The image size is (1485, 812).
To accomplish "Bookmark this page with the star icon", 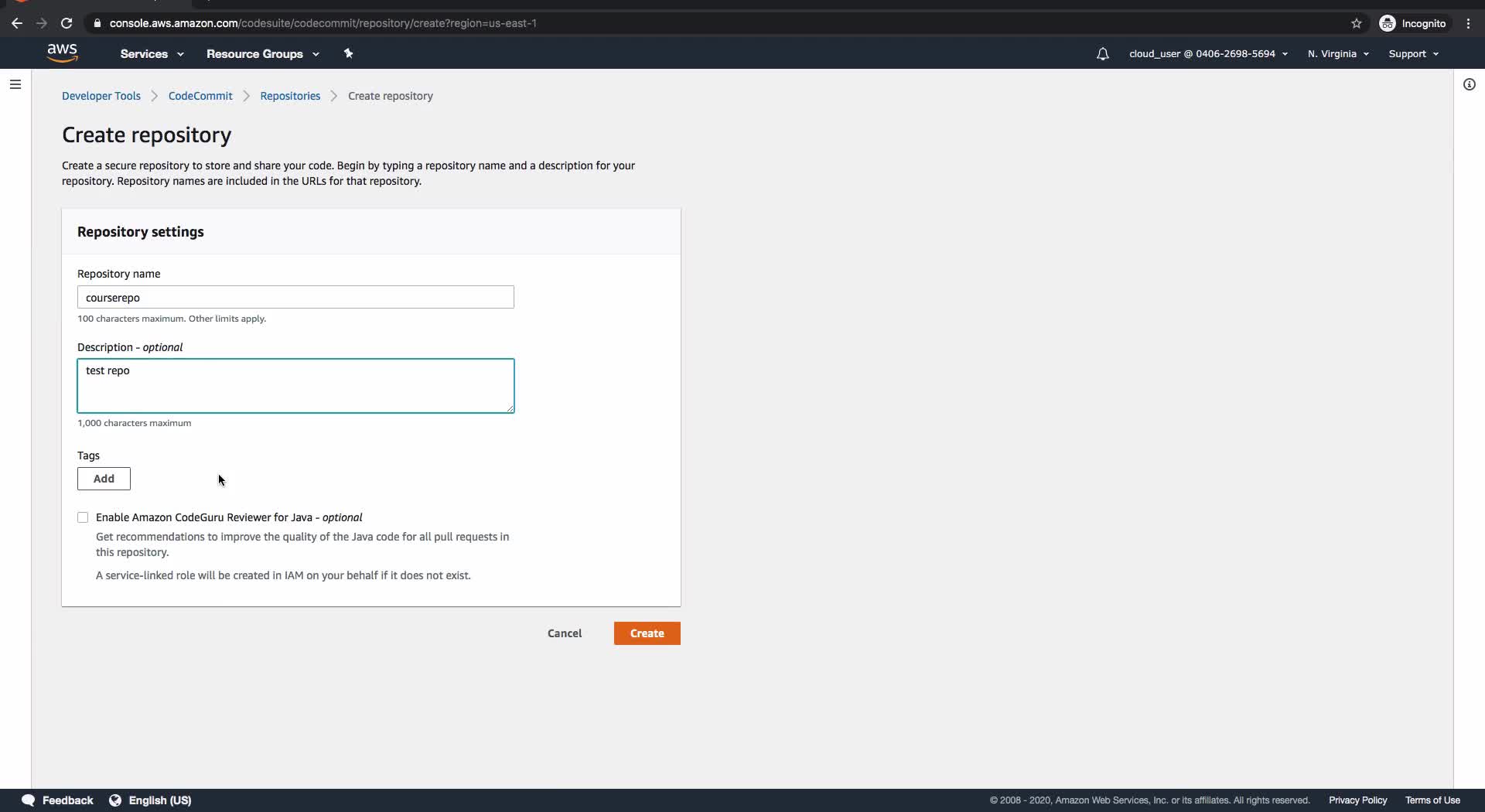I will coord(1357,23).
